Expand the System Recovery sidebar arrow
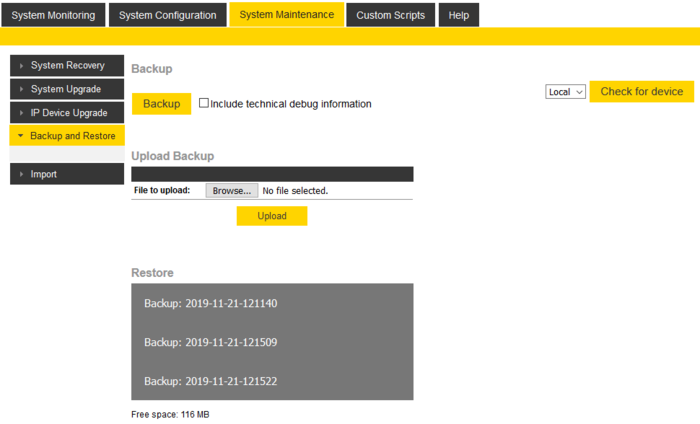This screenshot has height=424, width=700. coord(21,66)
